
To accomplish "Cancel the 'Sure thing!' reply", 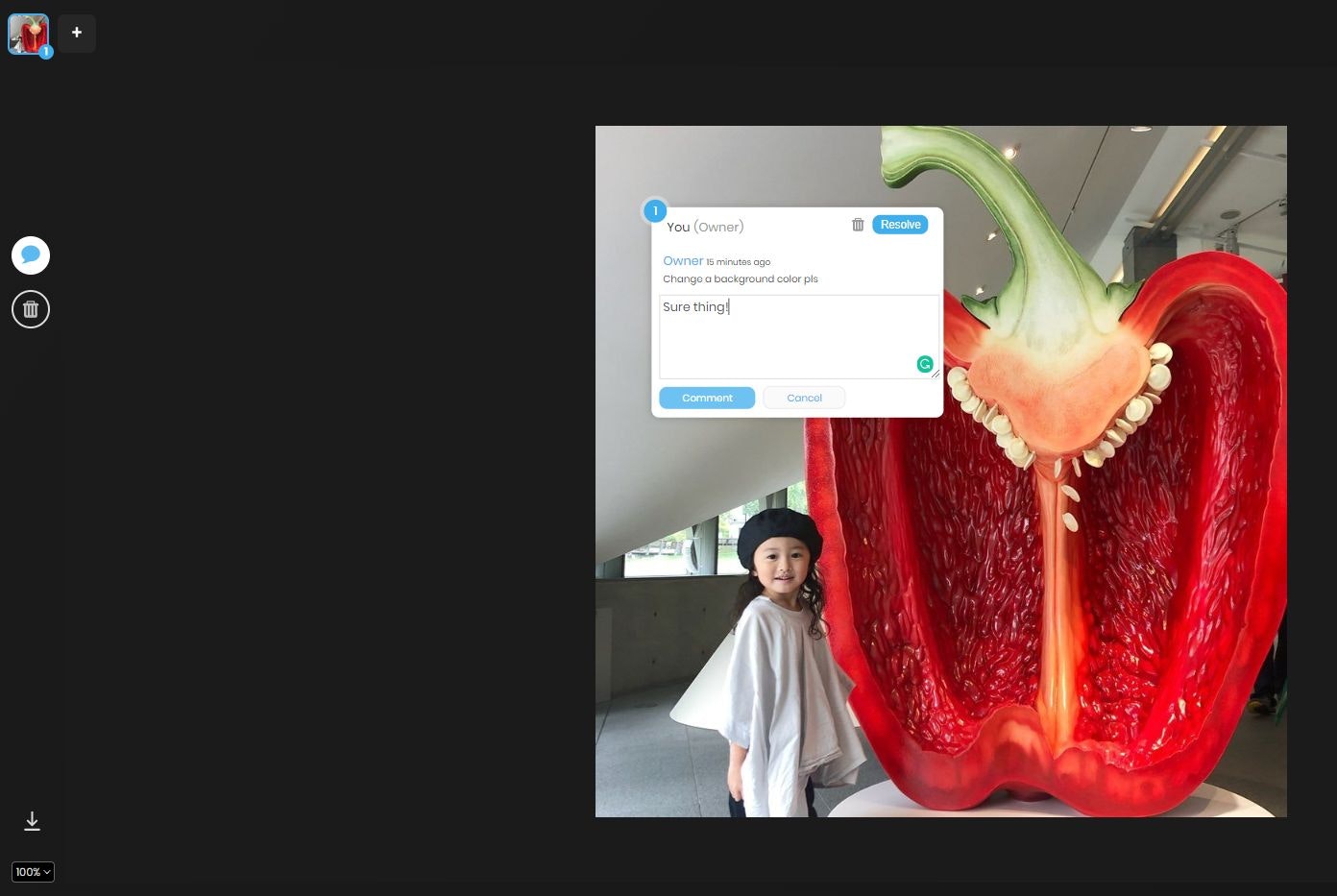I will 803,397.
